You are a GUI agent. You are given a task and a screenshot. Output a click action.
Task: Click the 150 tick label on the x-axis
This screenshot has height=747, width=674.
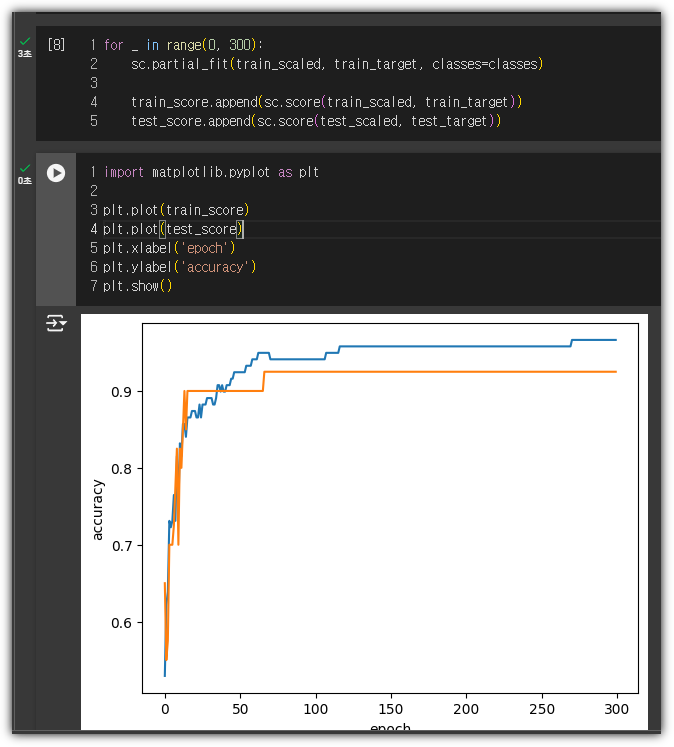tap(391, 709)
